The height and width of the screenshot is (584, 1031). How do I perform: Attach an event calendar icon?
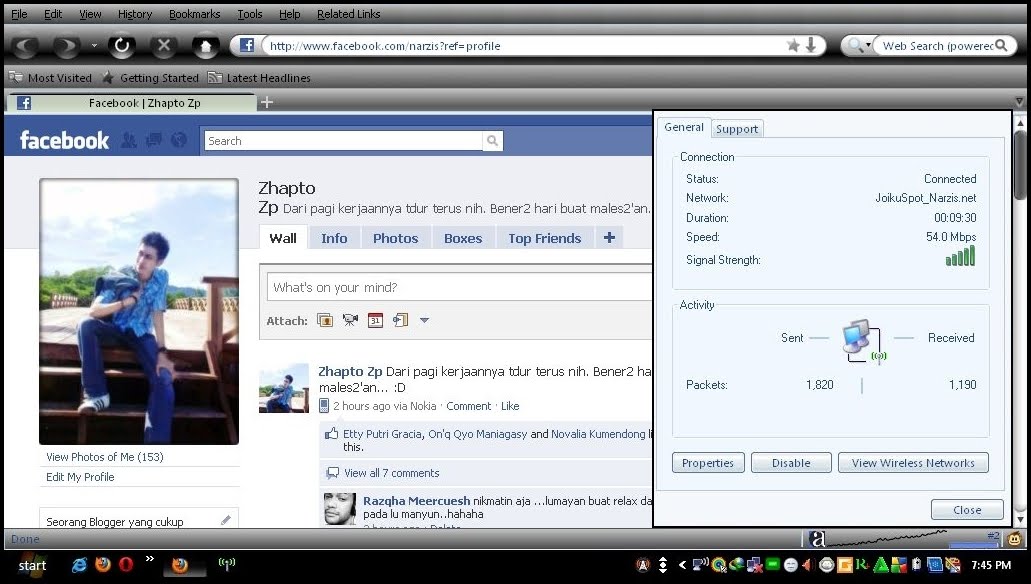[375, 320]
